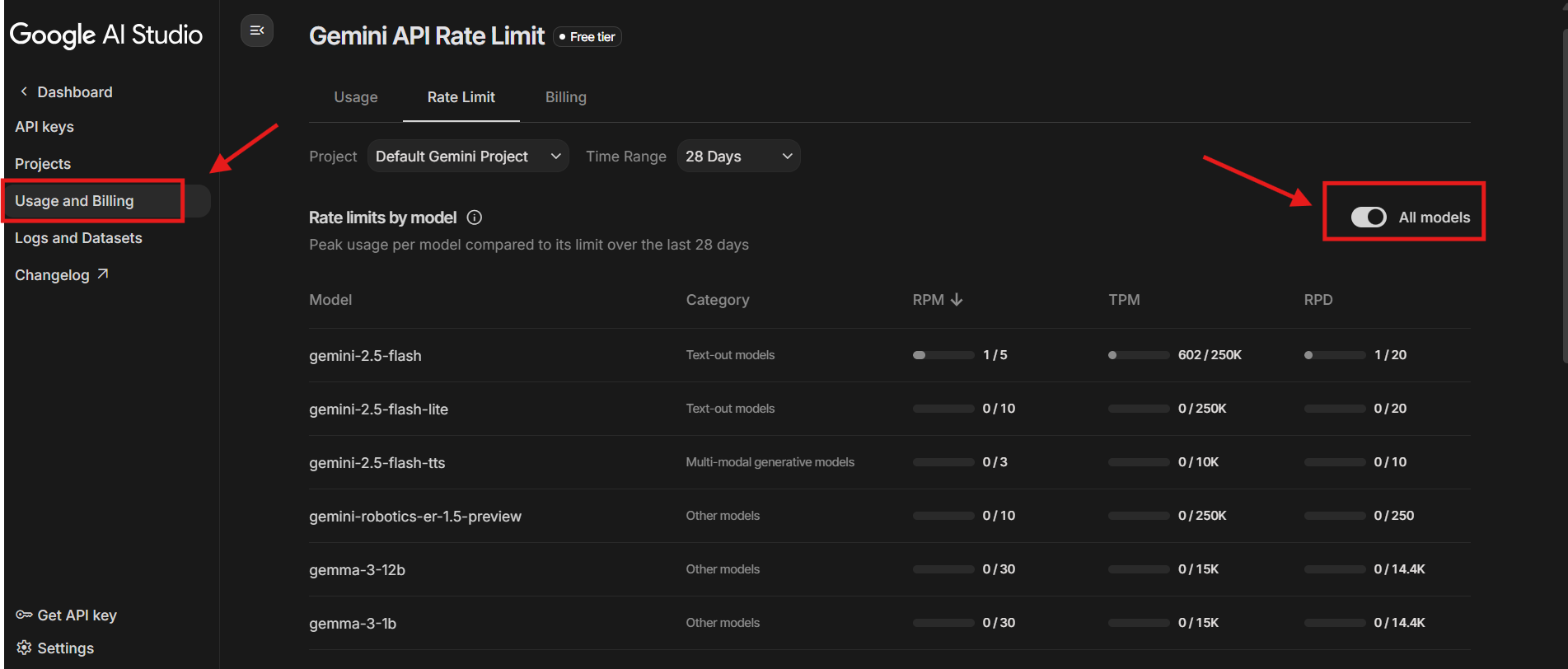The height and width of the screenshot is (669, 1568).
Task: Click the TPM column header
Action: pyautogui.click(x=1124, y=300)
